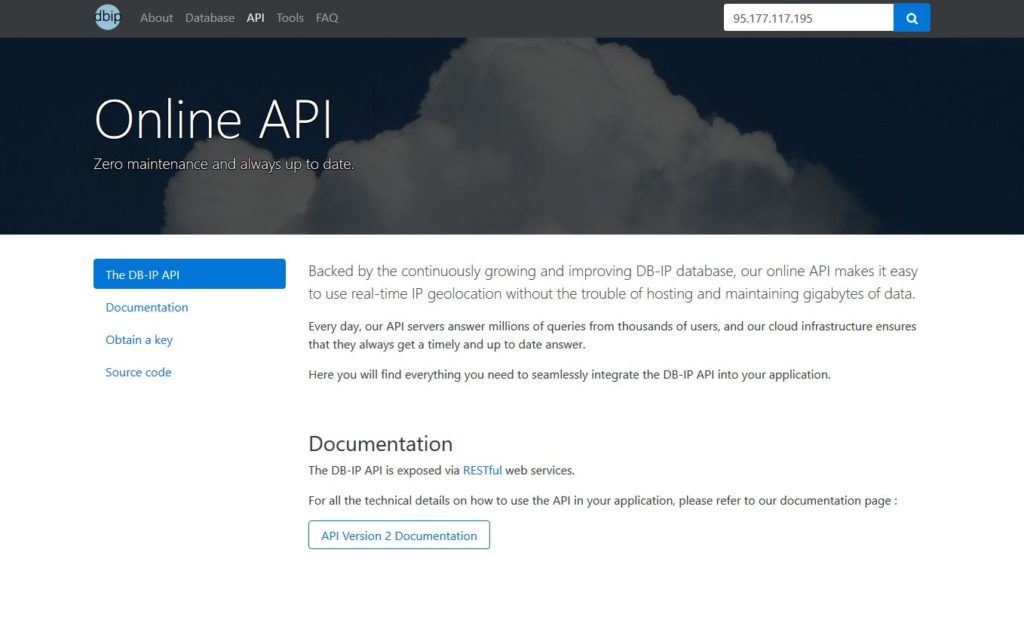
Task: Click the sentence 'For all the technical details'
Action: (603, 500)
